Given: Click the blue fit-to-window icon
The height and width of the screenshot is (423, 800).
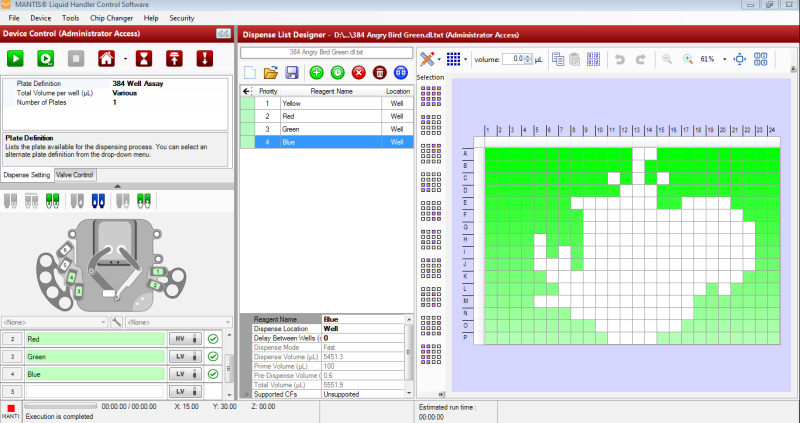Looking at the screenshot, I should point(739,59).
